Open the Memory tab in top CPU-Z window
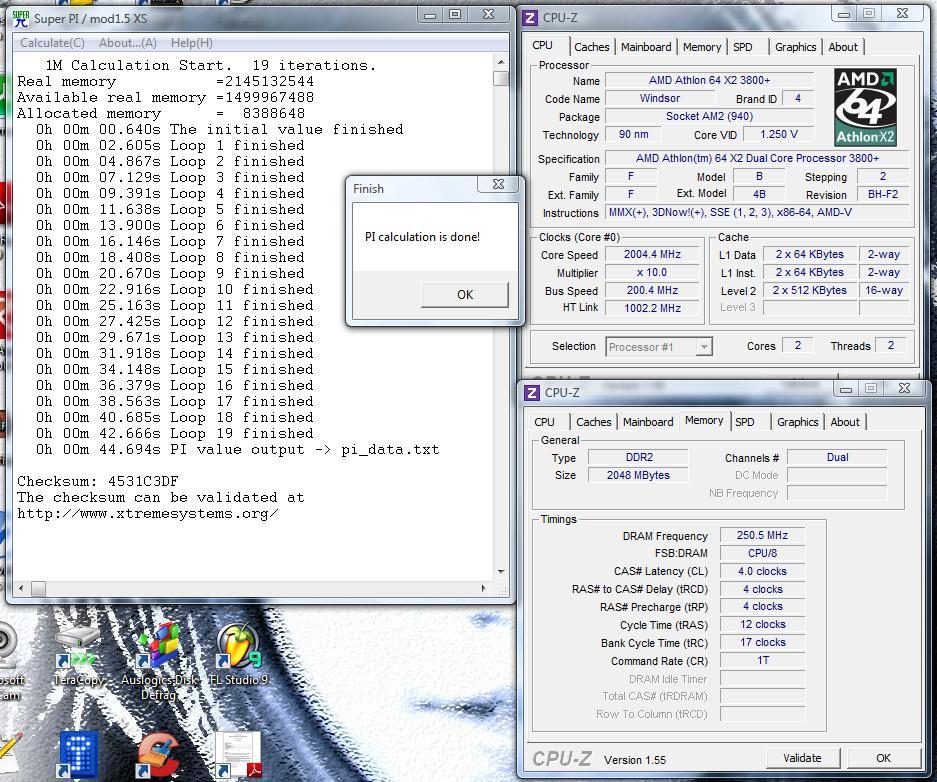 [x=702, y=47]
